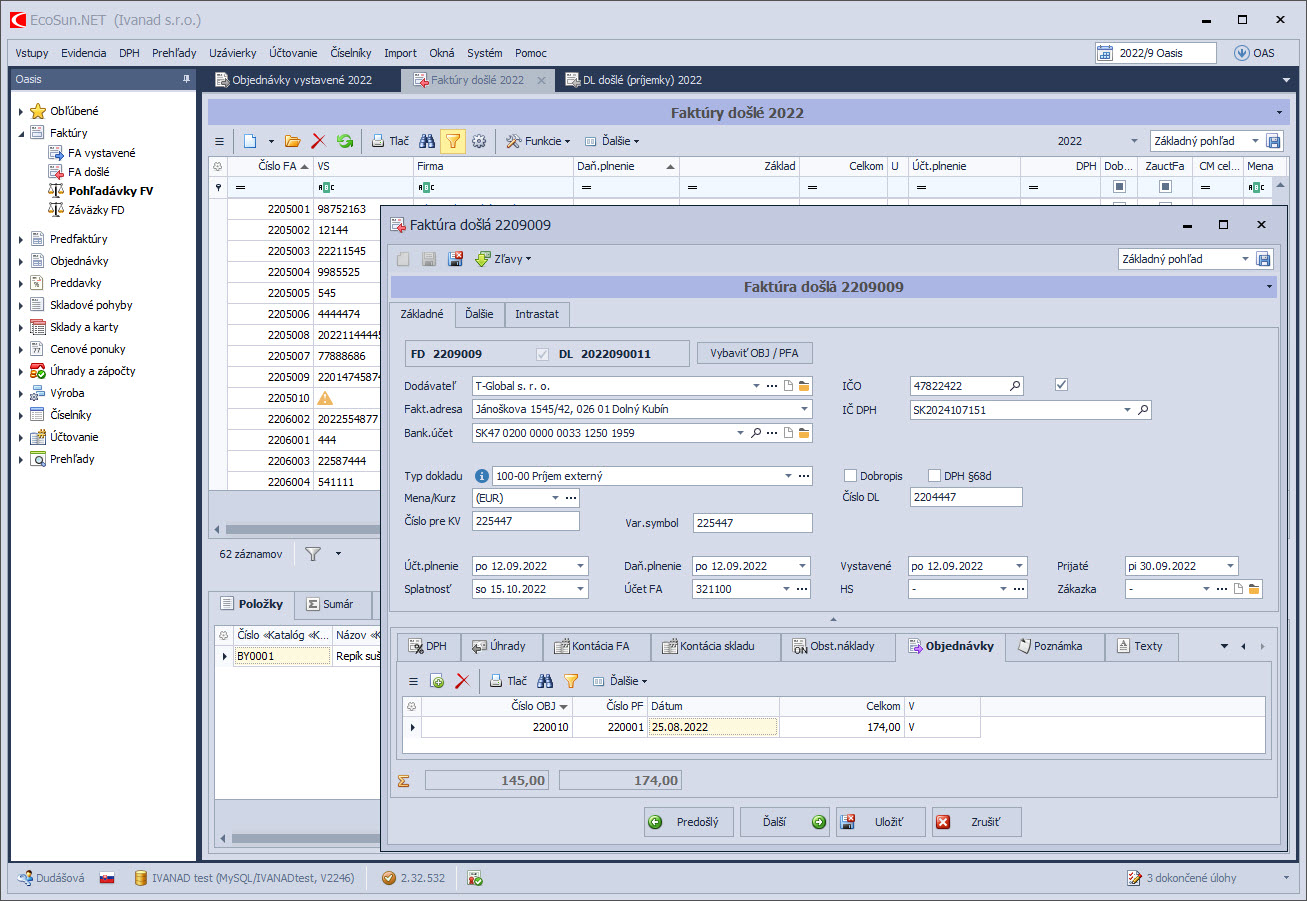1307x901 pixels.
Task: Click the green refresh icon in main toolbar
Action: coord(344,142)
